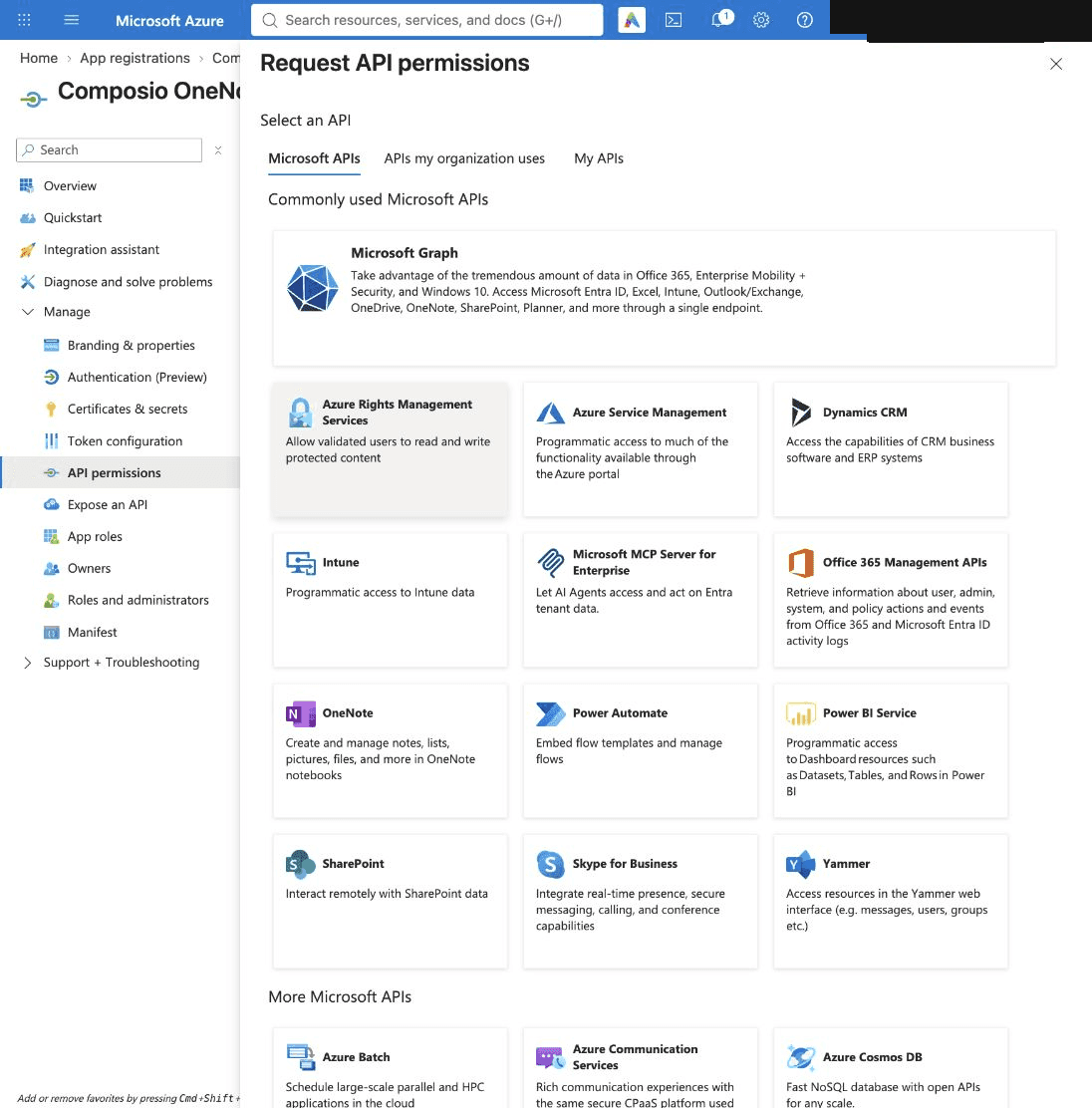1092x1108 pixels.
Task: Expand Support + Troubleshooting section
Action: [x=28, y=663]
